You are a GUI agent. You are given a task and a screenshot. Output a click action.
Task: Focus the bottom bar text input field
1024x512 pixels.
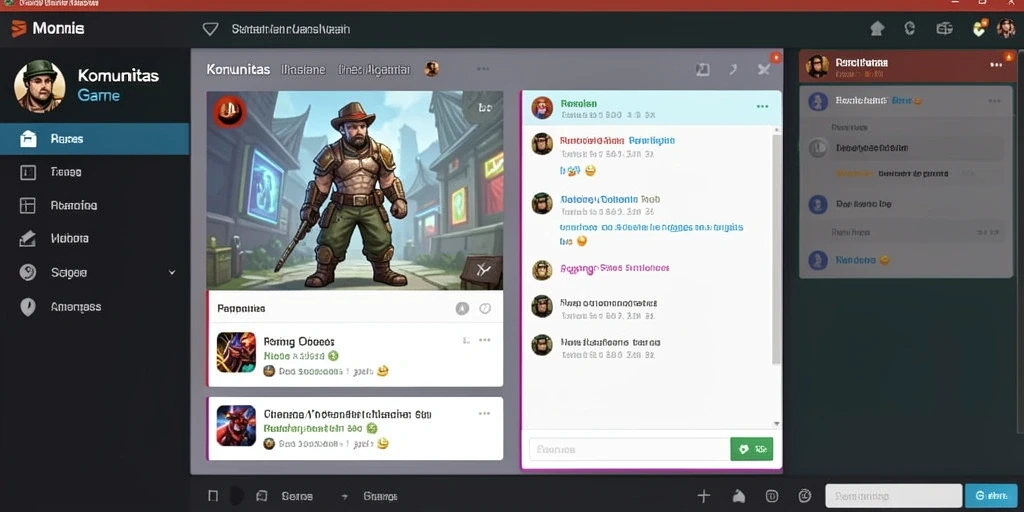point(893,496)
